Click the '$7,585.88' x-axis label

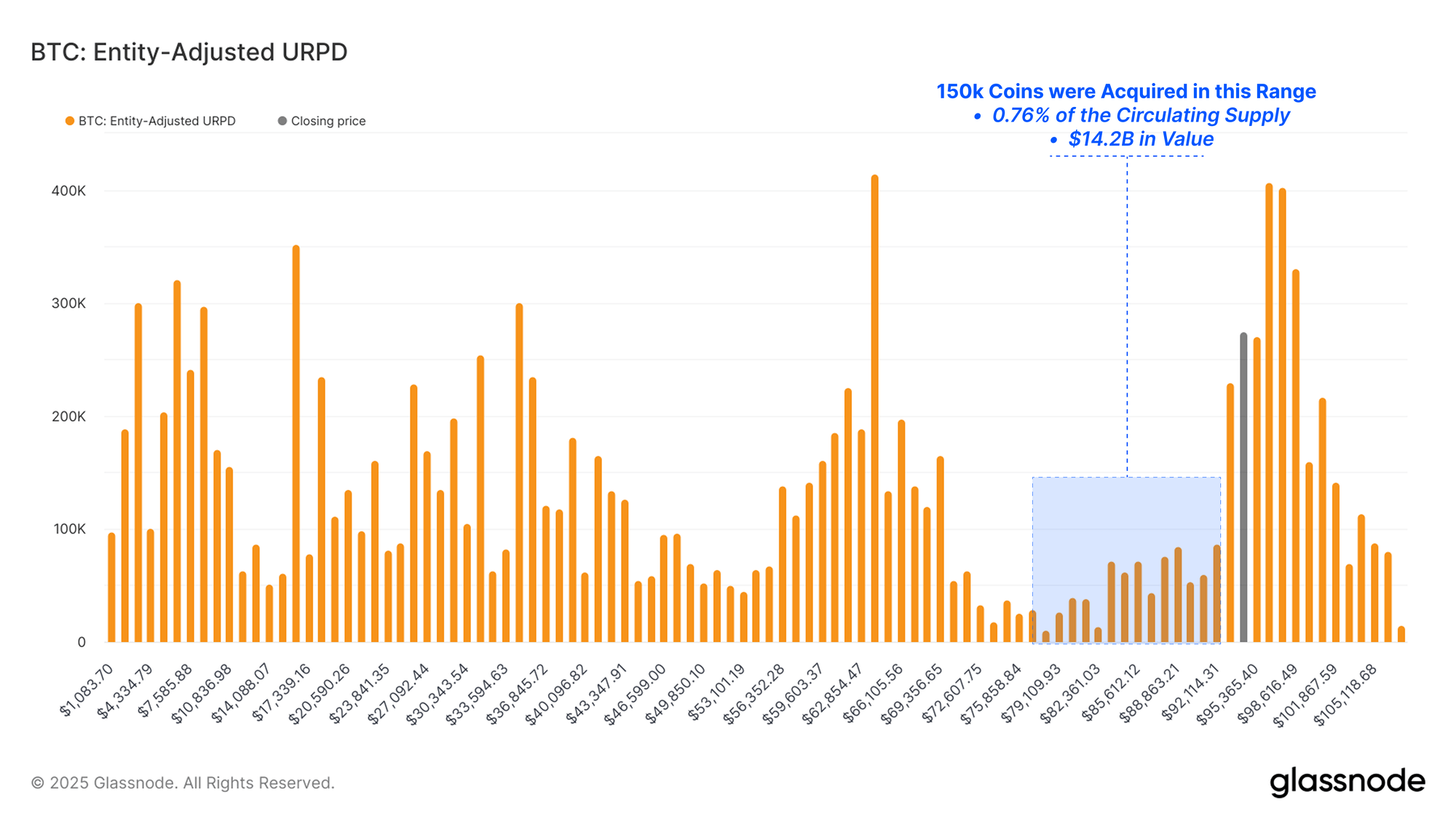165,690
